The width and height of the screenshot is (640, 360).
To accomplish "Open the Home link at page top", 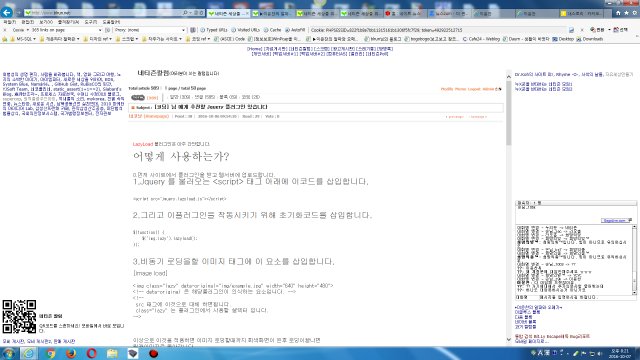I will coord(254,49).
